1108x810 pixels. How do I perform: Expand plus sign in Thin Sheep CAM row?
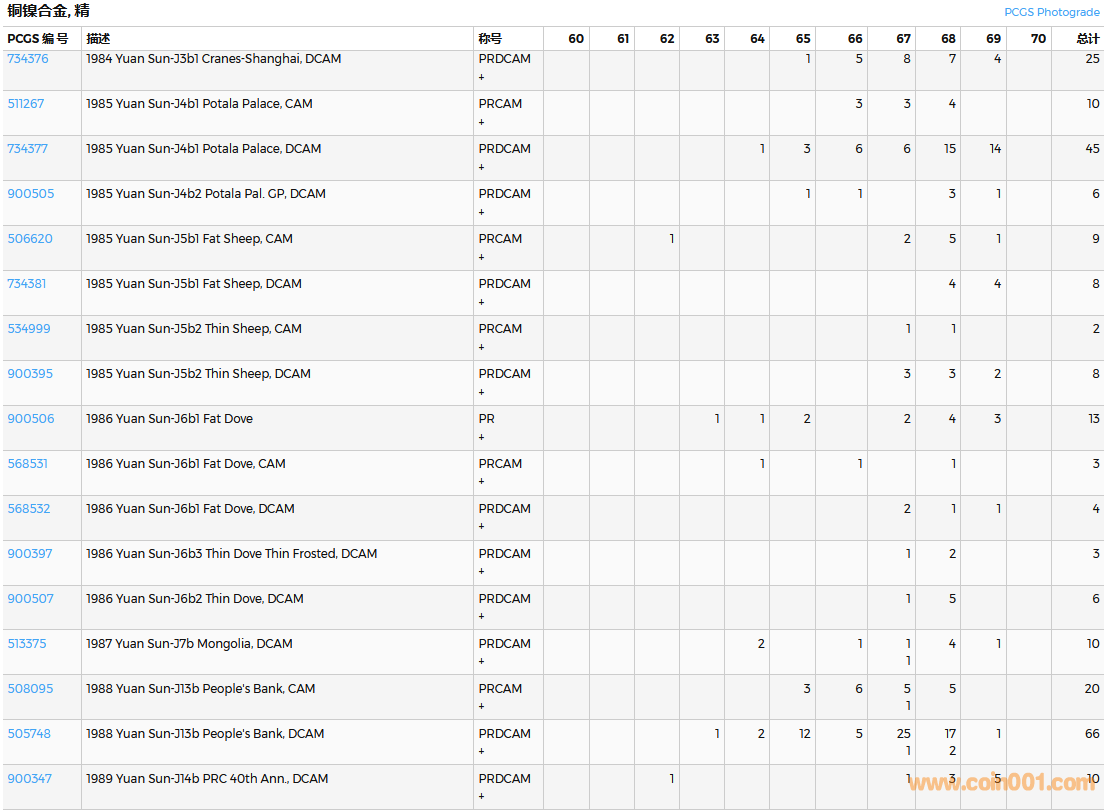[x=481, y=347]
